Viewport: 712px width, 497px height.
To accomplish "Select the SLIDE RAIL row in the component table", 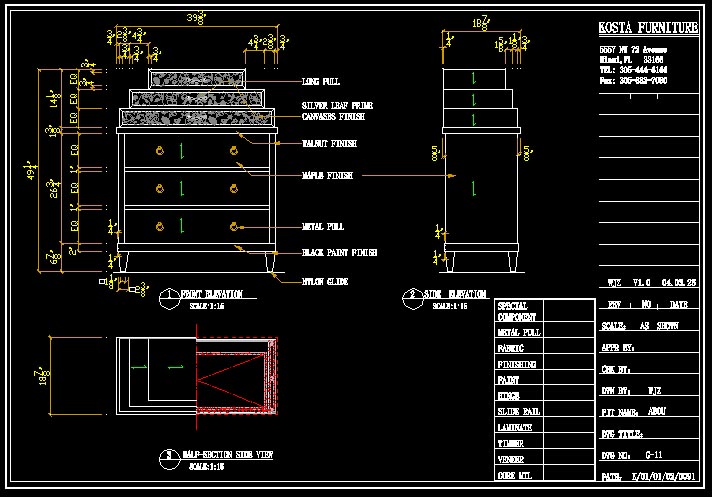I will (x=544, y=411).
